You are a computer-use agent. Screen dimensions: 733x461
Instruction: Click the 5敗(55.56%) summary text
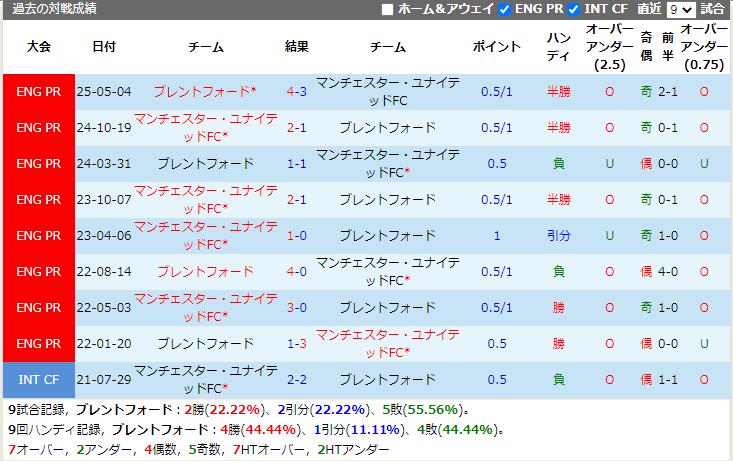click(422, 410)
